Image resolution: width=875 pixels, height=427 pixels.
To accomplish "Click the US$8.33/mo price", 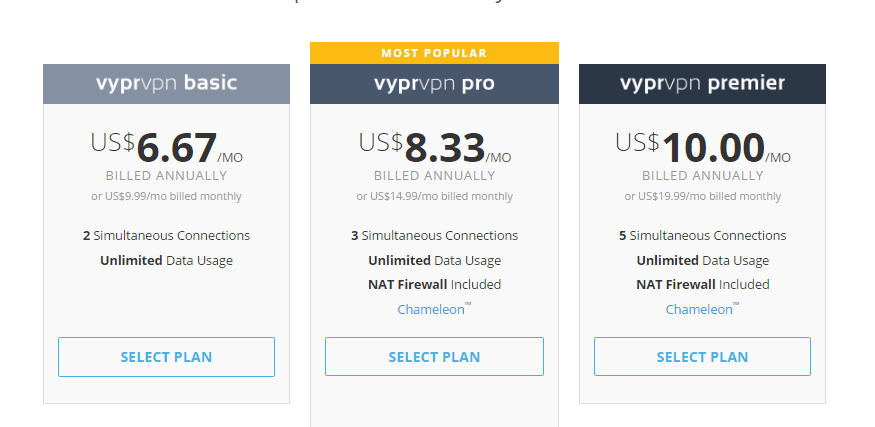I will 434,148.
